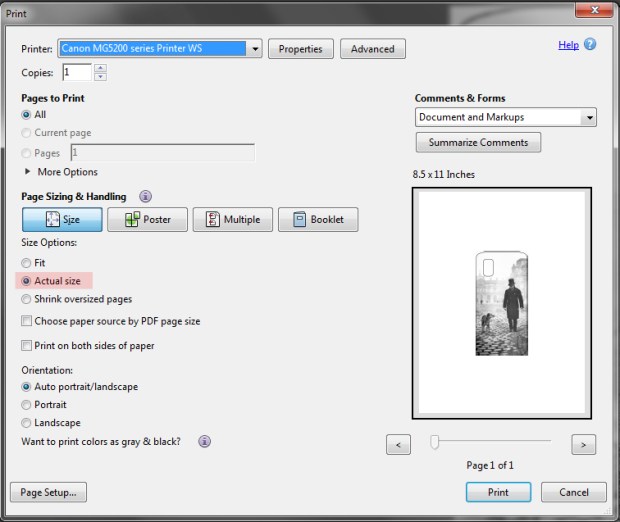Image resolution: width=620 pixels, height=522 pixels.
Task: Click the Print button
Action: [x=498, y=492]
